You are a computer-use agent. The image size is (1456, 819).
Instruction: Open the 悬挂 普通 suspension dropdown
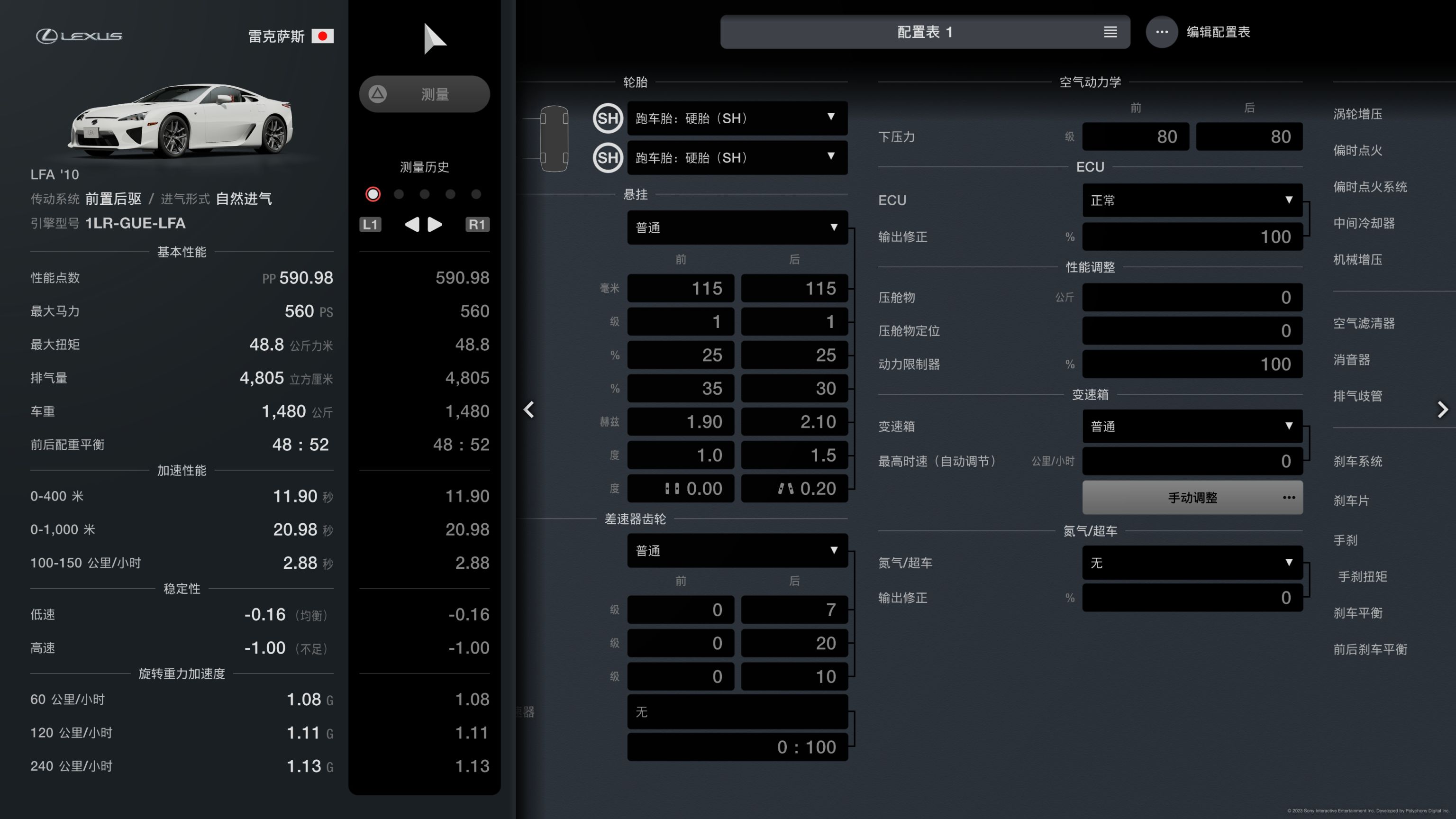(x=737, y=227)
